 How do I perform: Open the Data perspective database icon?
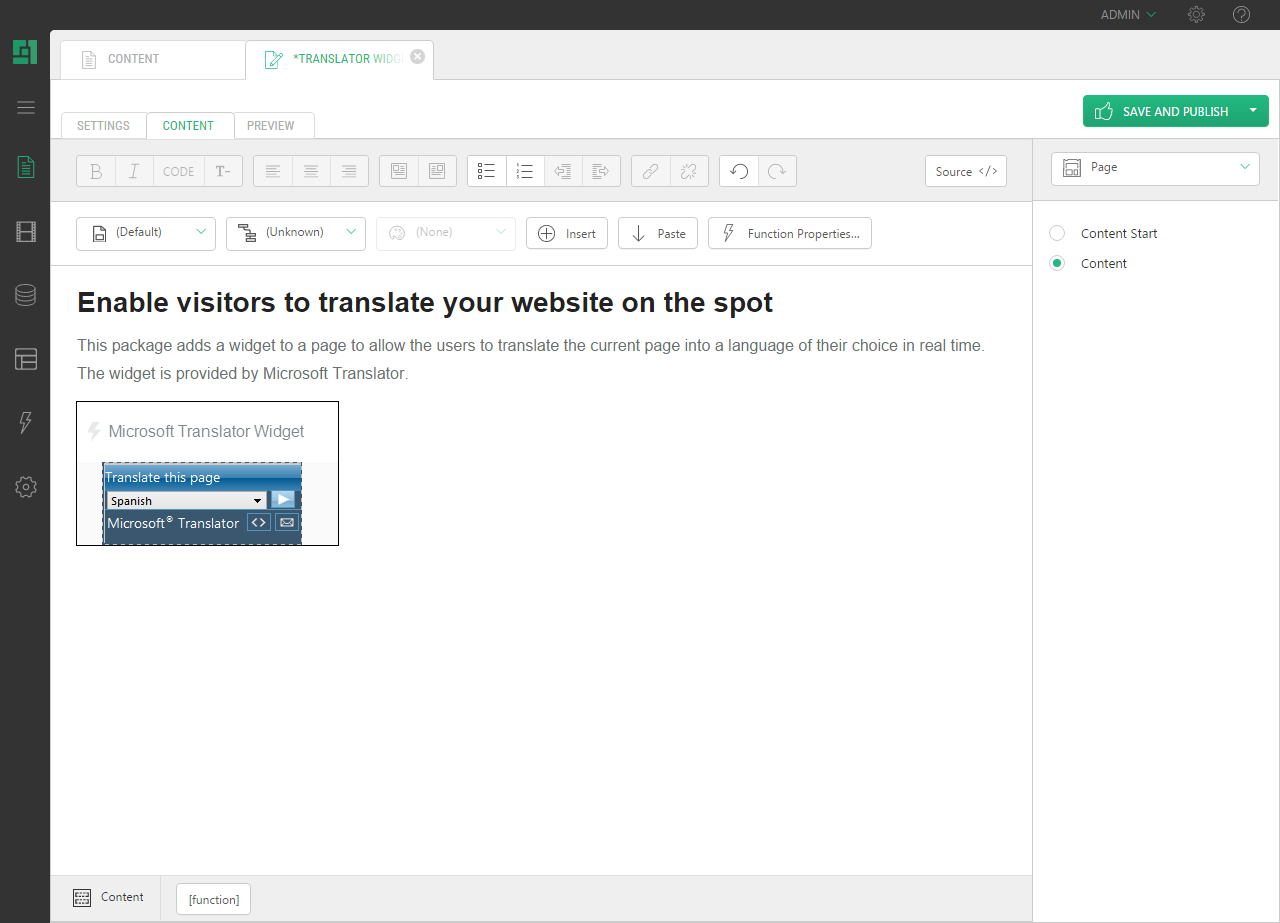coord(26,295)
